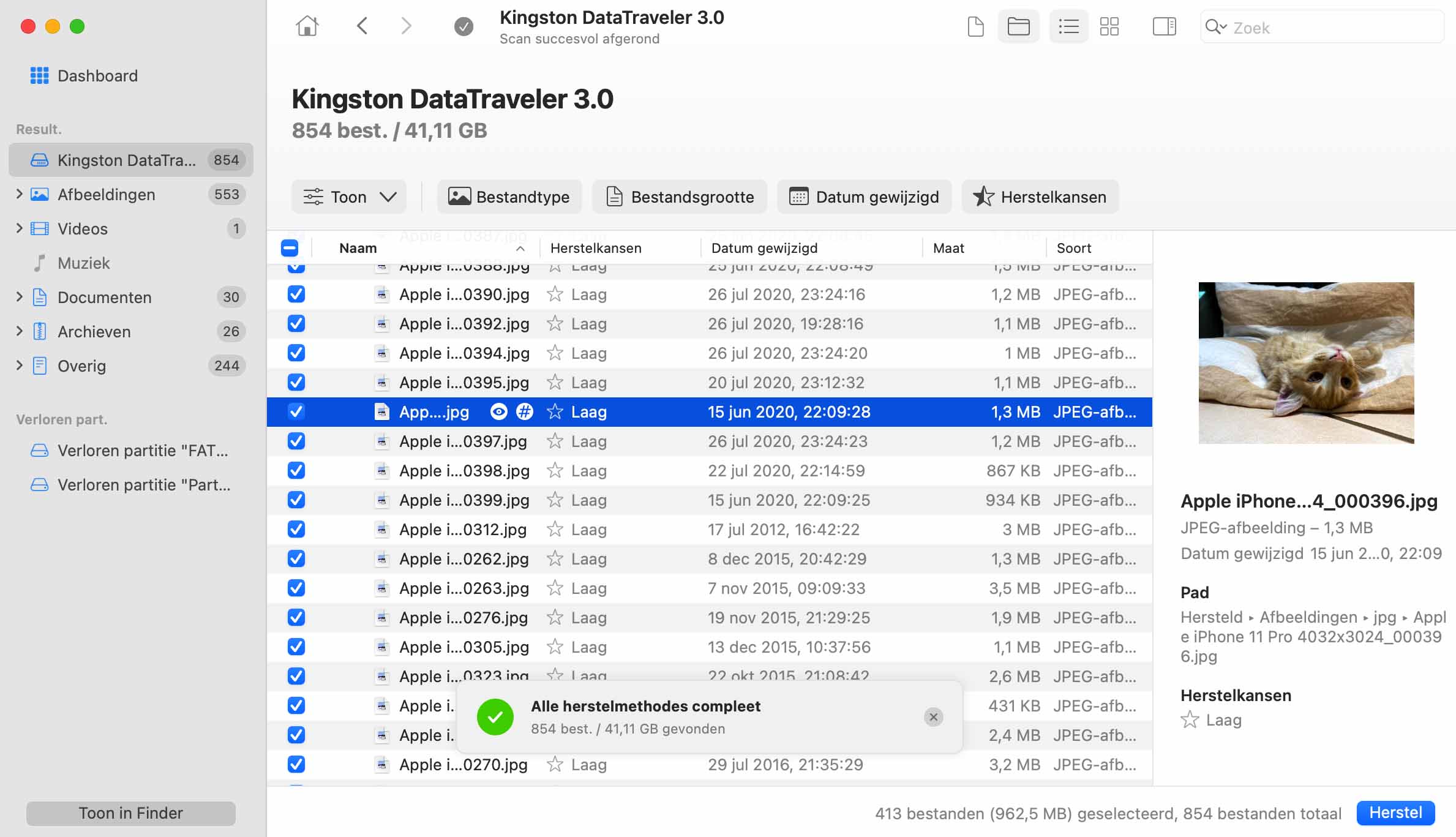1456x837 pixels.
Task: Click the Videos film icon
Action: (39, 228)
